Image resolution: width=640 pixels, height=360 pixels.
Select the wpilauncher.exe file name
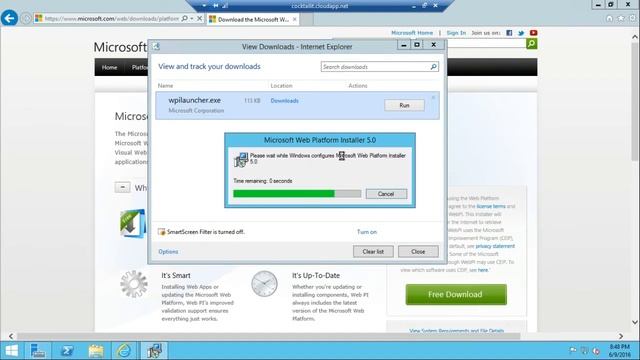(x=194, y=100)
